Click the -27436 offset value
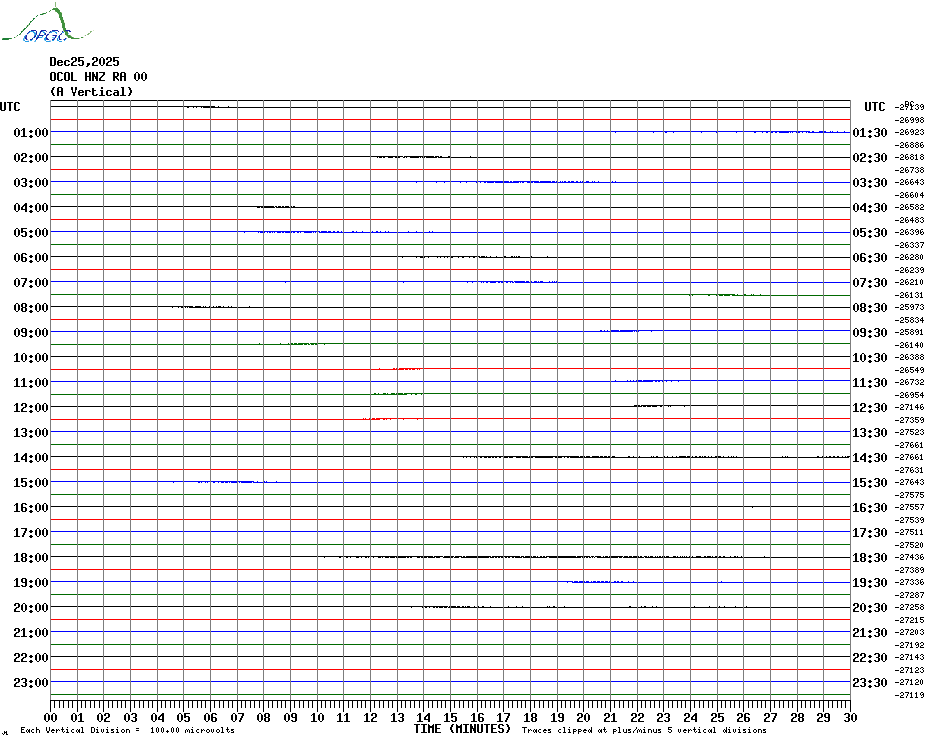 (909, 557)
